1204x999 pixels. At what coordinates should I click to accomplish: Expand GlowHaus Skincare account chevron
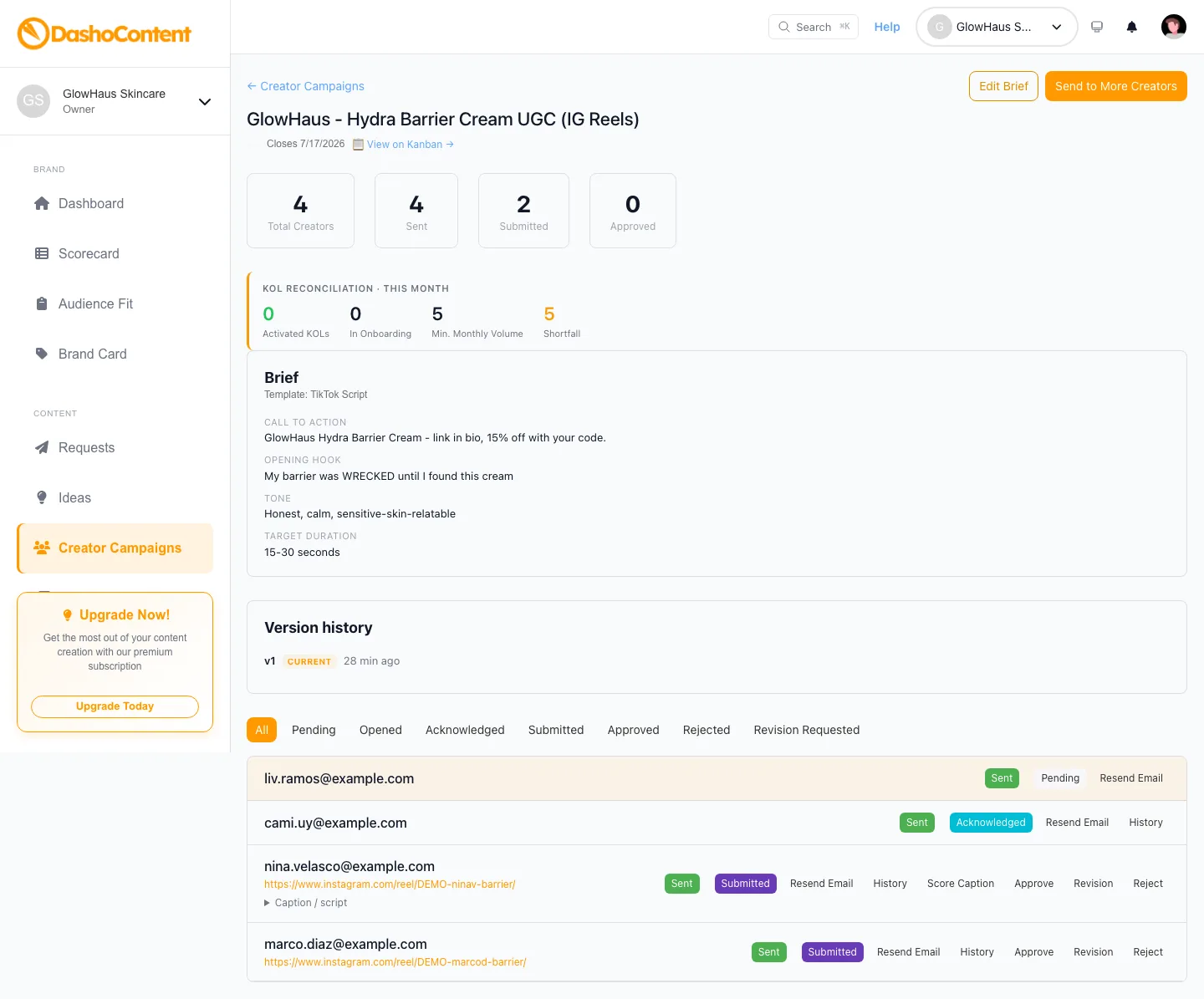point(205,102)
